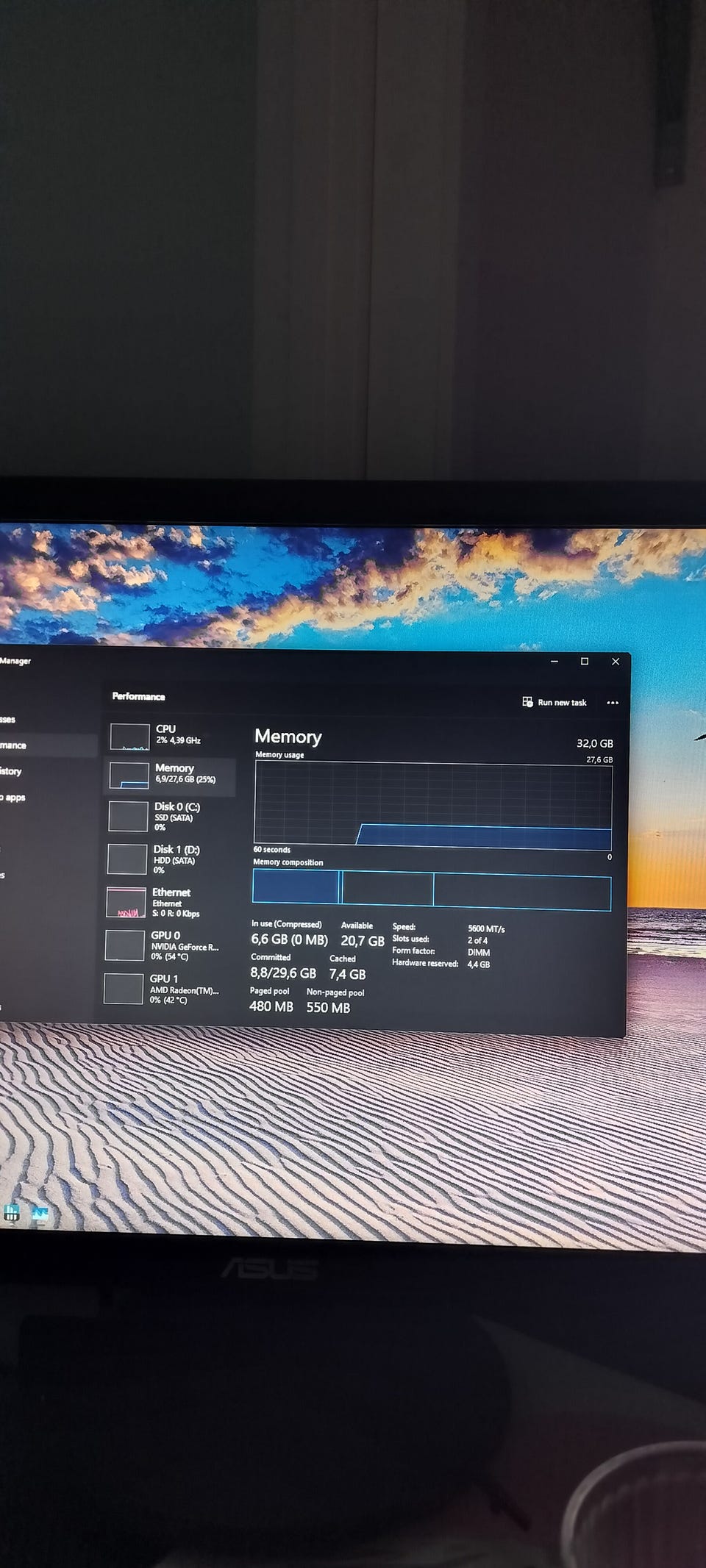Click the Form factor DIMM value
The height and width of the screenshot is (1568, 706).
point(478,953)
